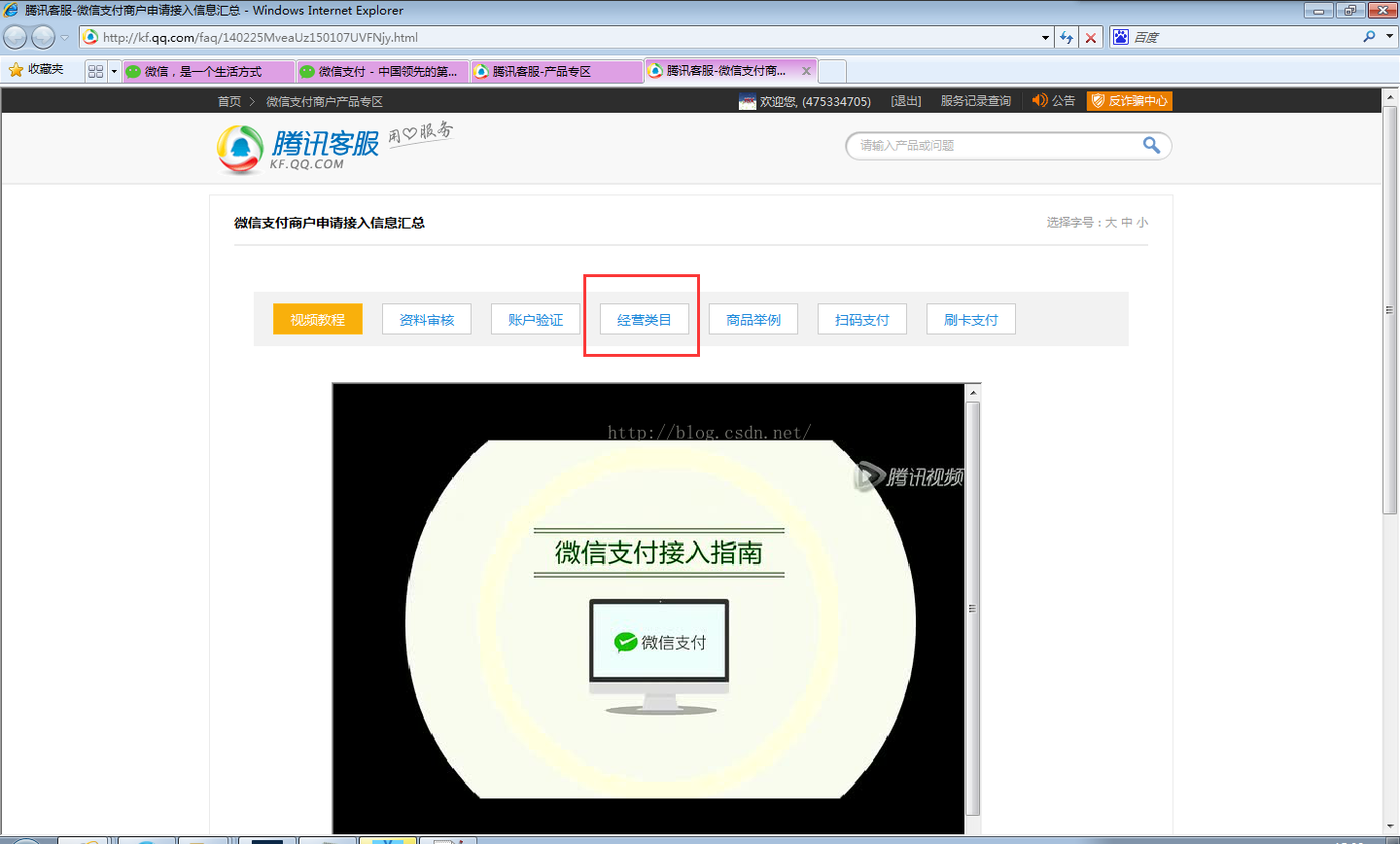
Task: Click the site search magnifier icon
Action: [1151, 145]
